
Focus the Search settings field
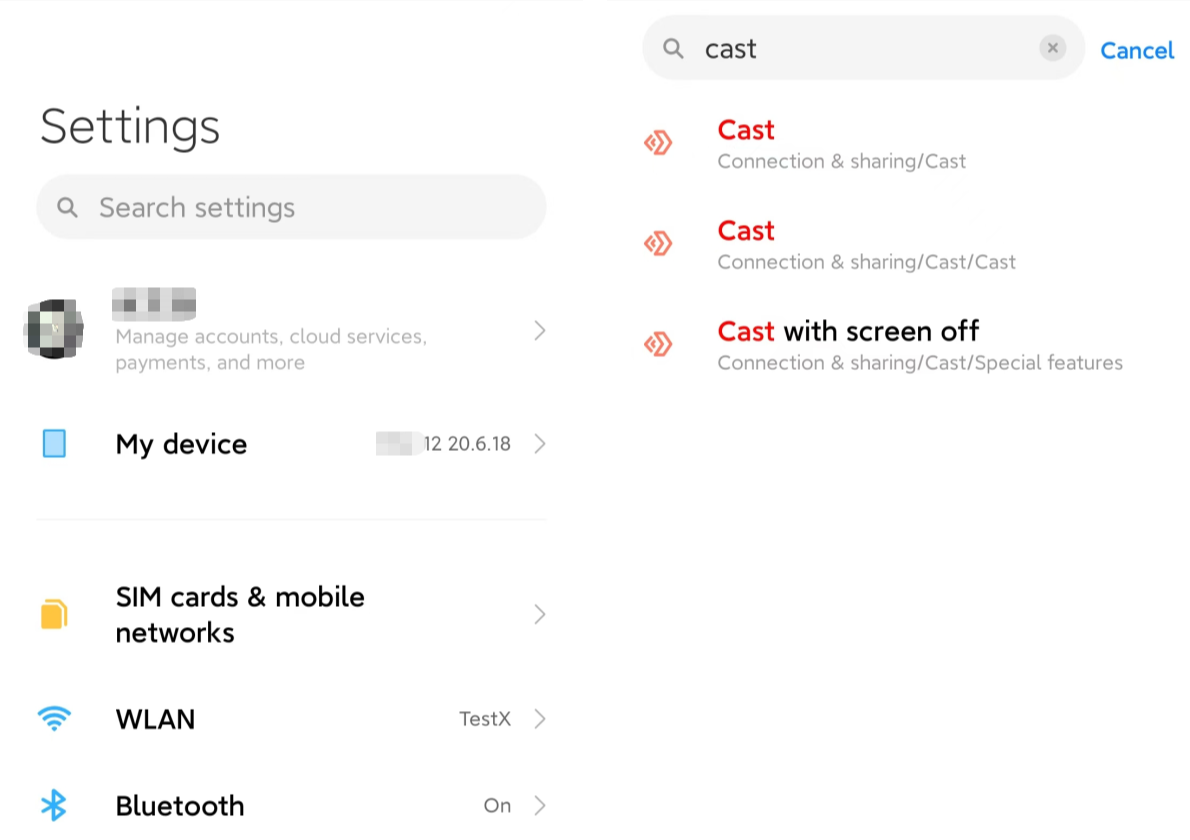[x=291, y=207]
